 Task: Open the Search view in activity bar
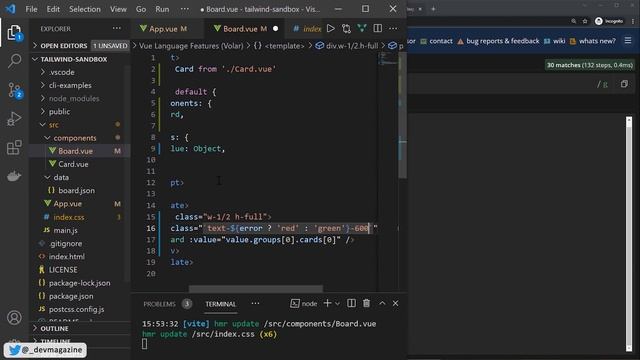click(14, 61)
